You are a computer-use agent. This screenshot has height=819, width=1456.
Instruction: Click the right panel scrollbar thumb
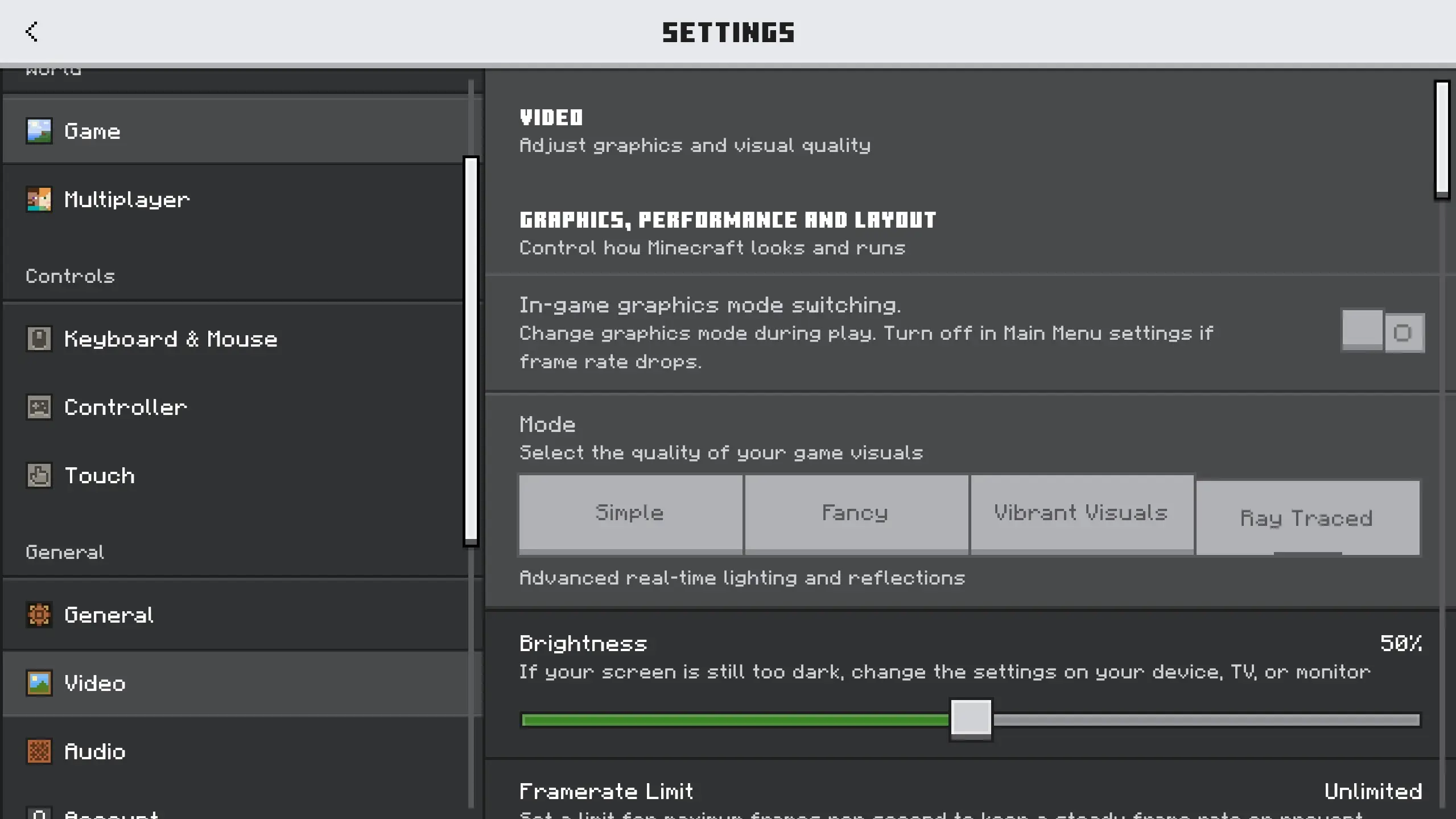pos(1442,139)
